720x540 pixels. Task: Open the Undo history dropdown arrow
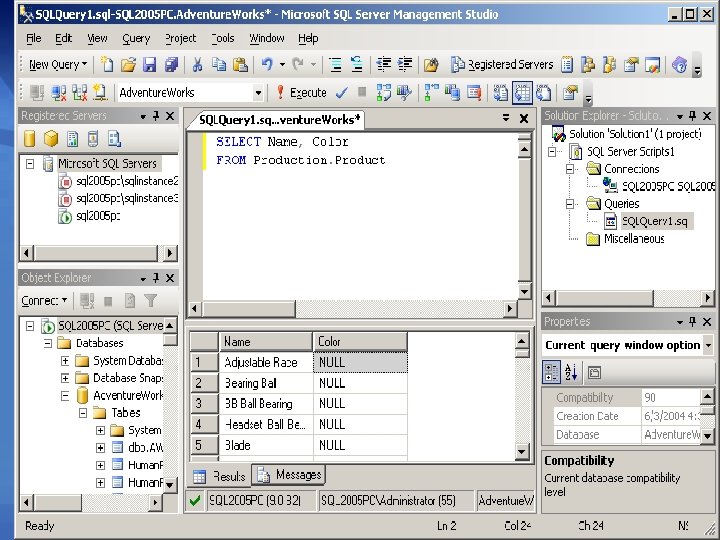(282, 65)
